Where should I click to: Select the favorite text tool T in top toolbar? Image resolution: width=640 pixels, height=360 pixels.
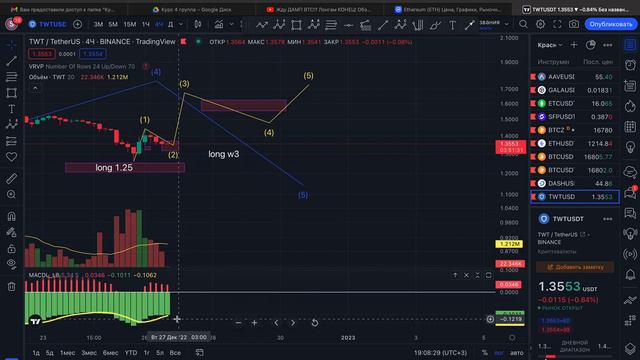pos(452,25)
